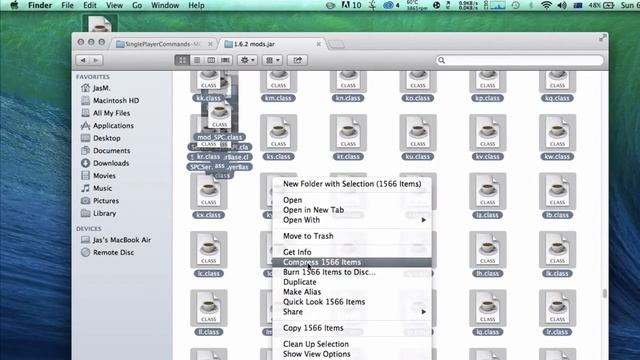Image resolution: width=640 pixels, height=360 pixels.
Task: Expand Open With submenu
Action: click(x=352, y=220)
